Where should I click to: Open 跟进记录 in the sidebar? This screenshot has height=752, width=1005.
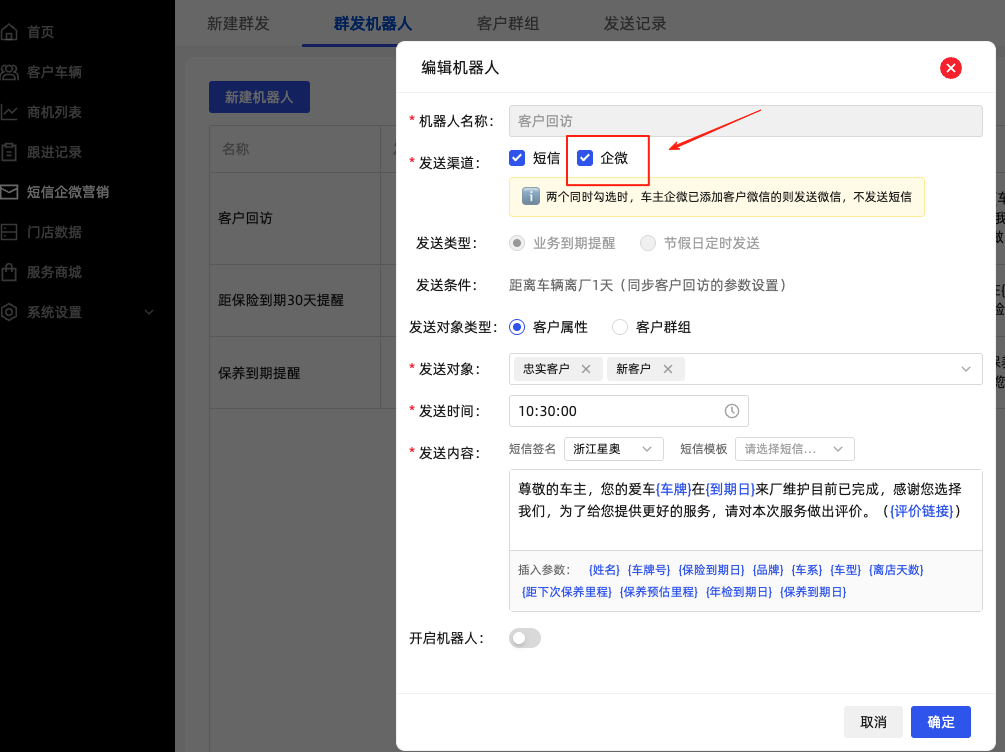pos(54,152)
